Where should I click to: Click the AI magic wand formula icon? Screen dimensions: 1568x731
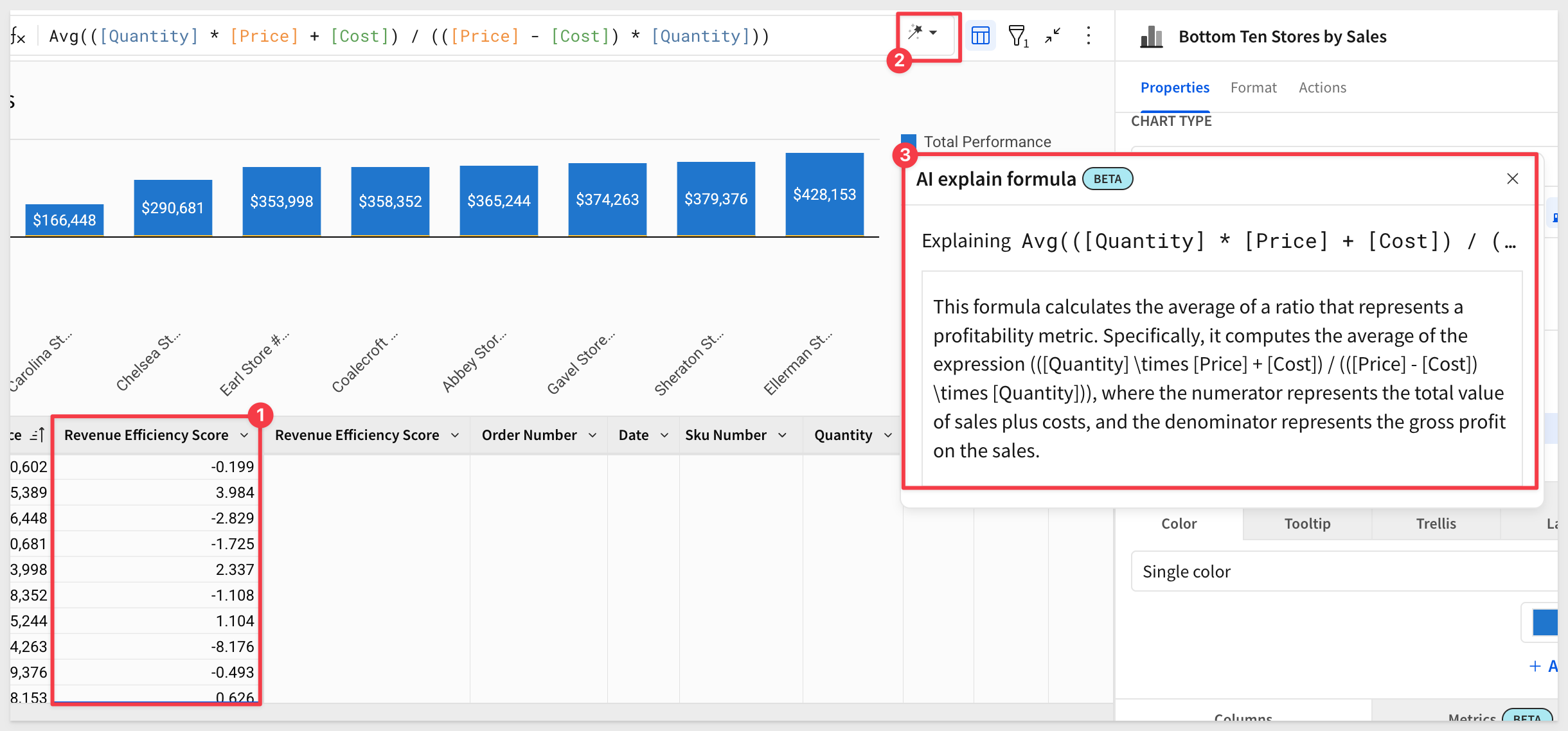click(916, 33)
